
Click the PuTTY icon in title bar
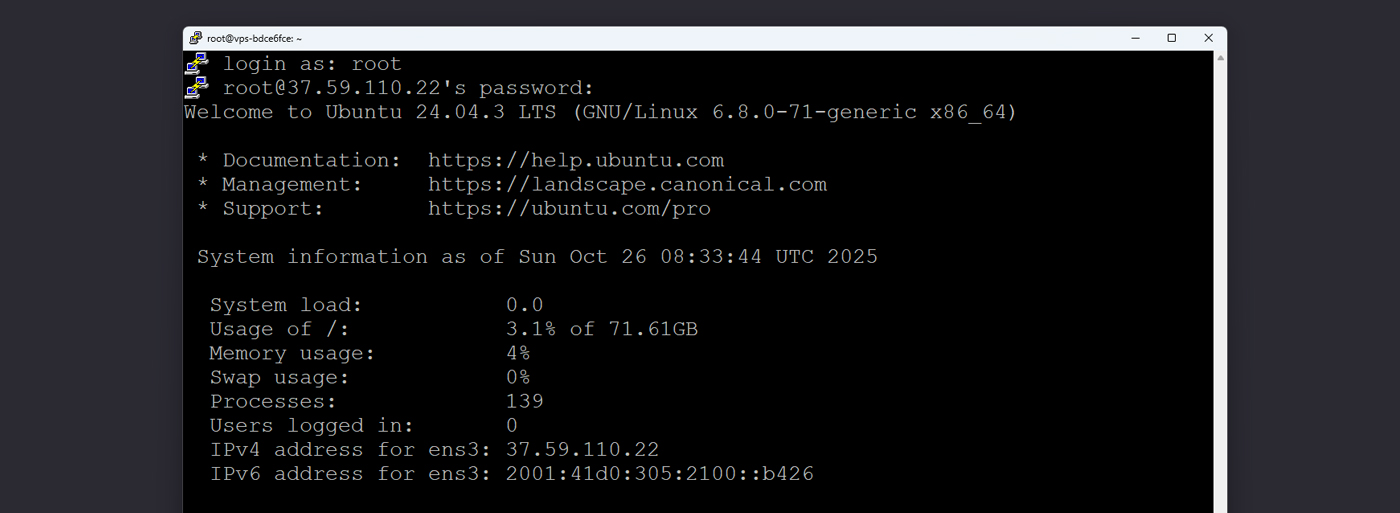(195, 38)
